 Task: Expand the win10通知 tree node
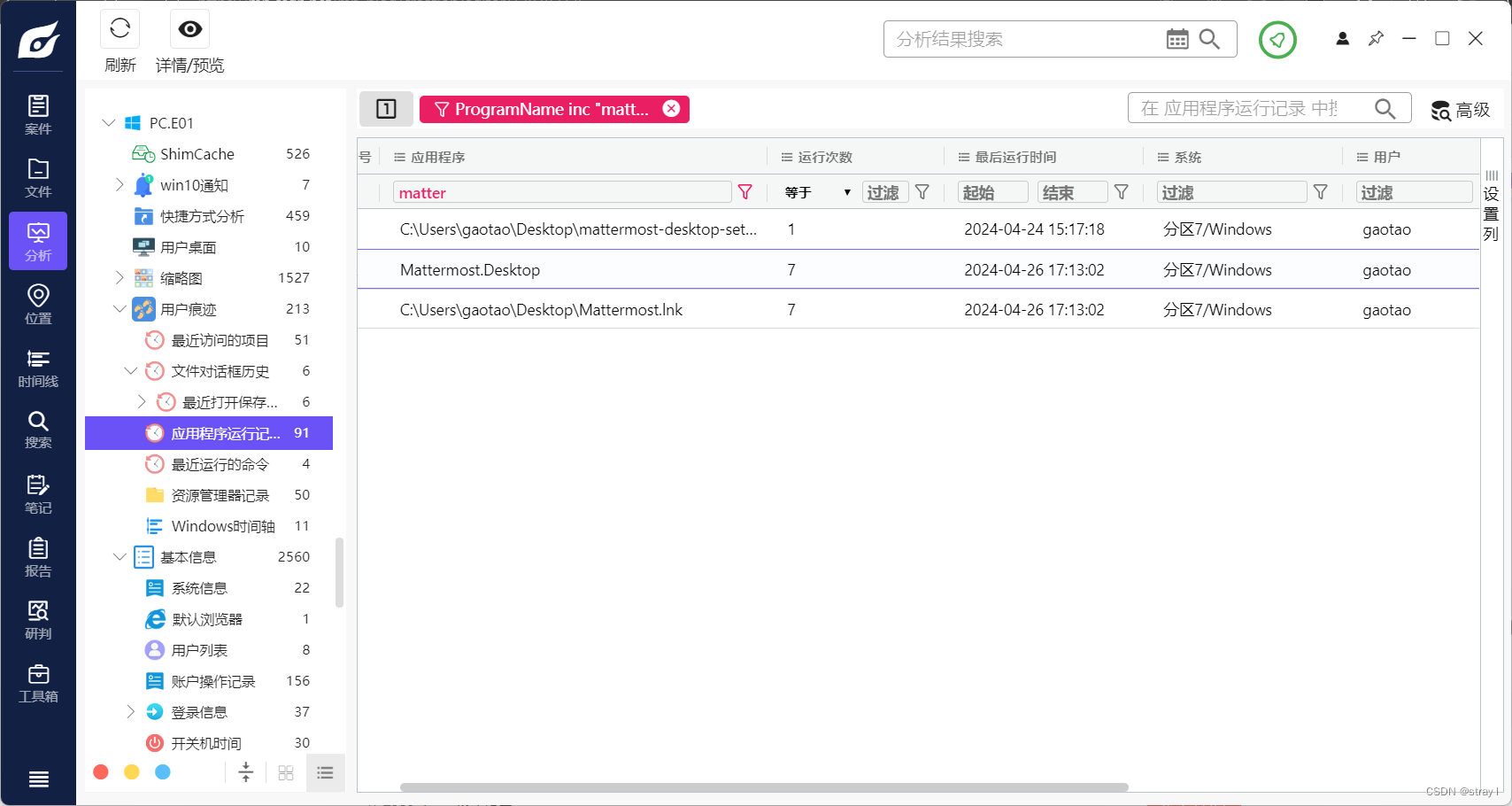coord(120,184)
